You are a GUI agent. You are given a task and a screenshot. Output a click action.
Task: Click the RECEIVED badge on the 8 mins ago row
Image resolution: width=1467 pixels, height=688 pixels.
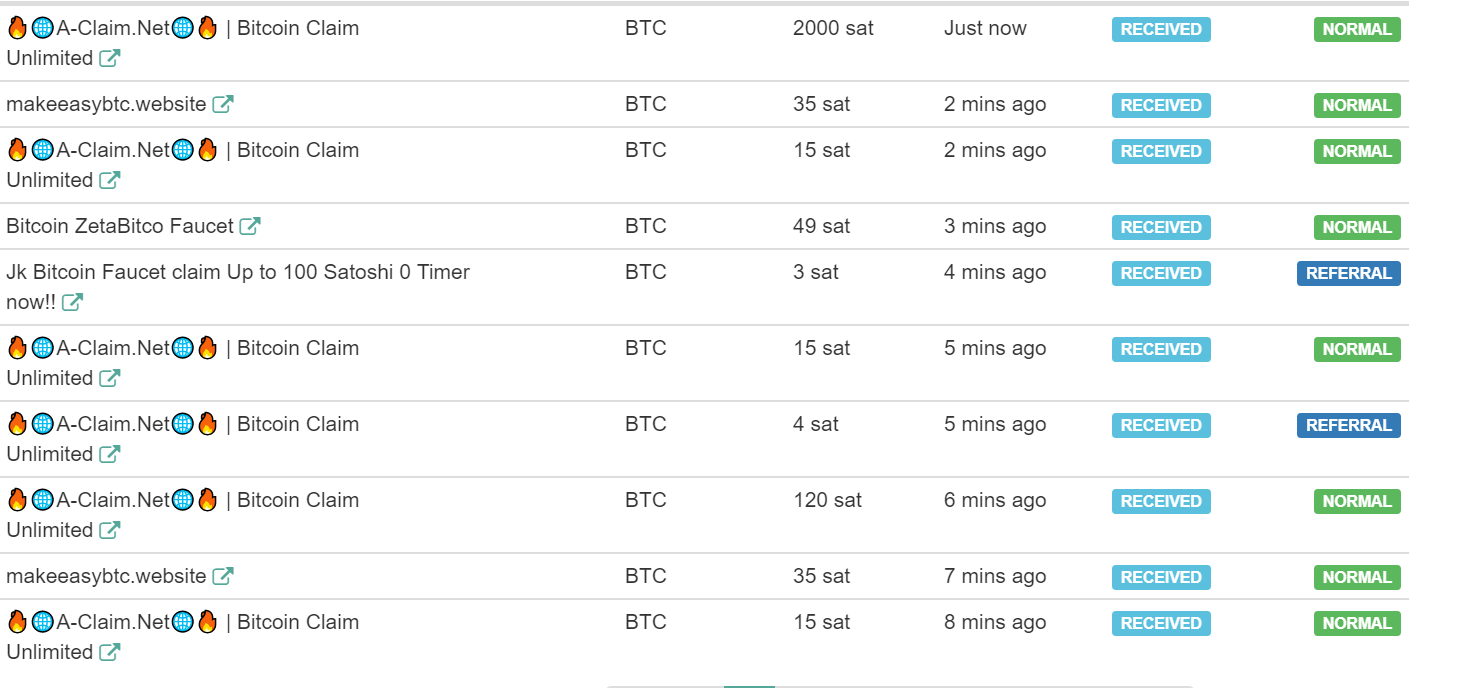pos(1161,623)
